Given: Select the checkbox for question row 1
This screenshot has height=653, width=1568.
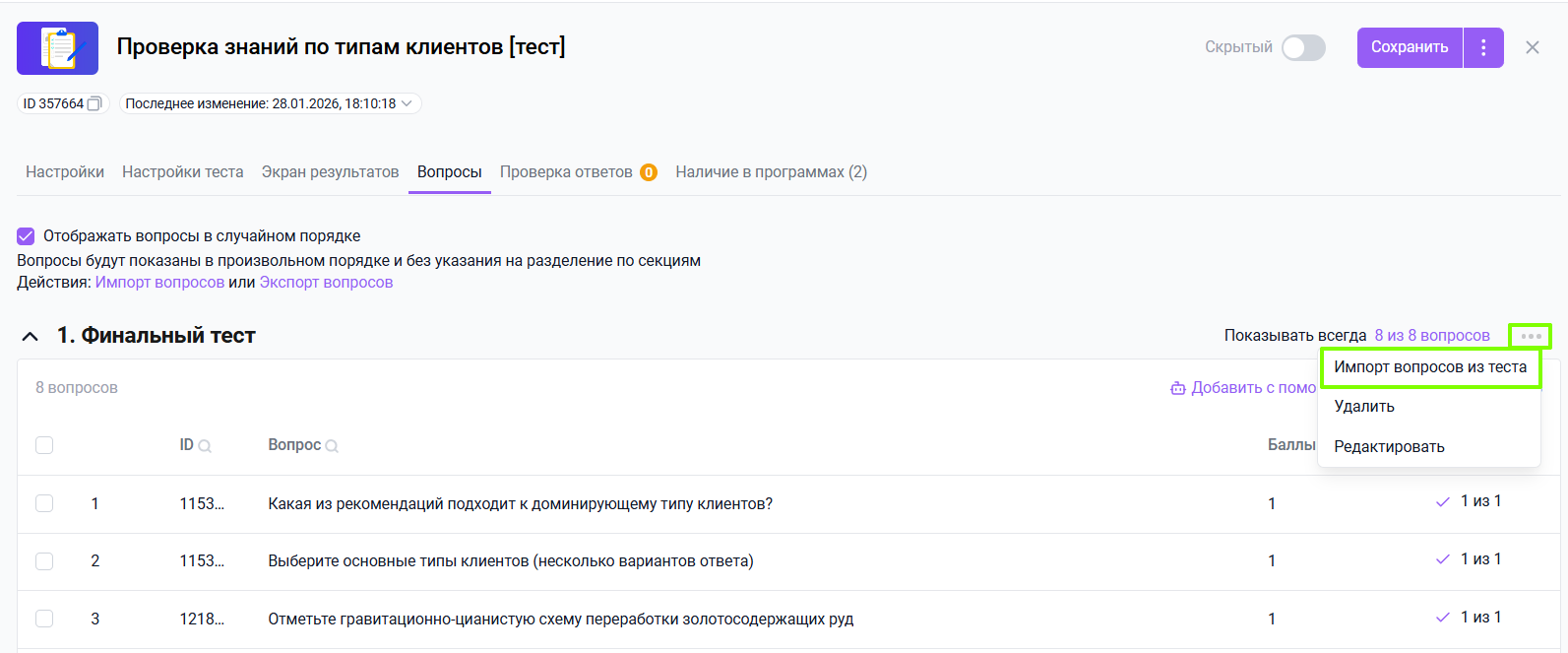Looking at the screenshot, I should click(44, 503).
